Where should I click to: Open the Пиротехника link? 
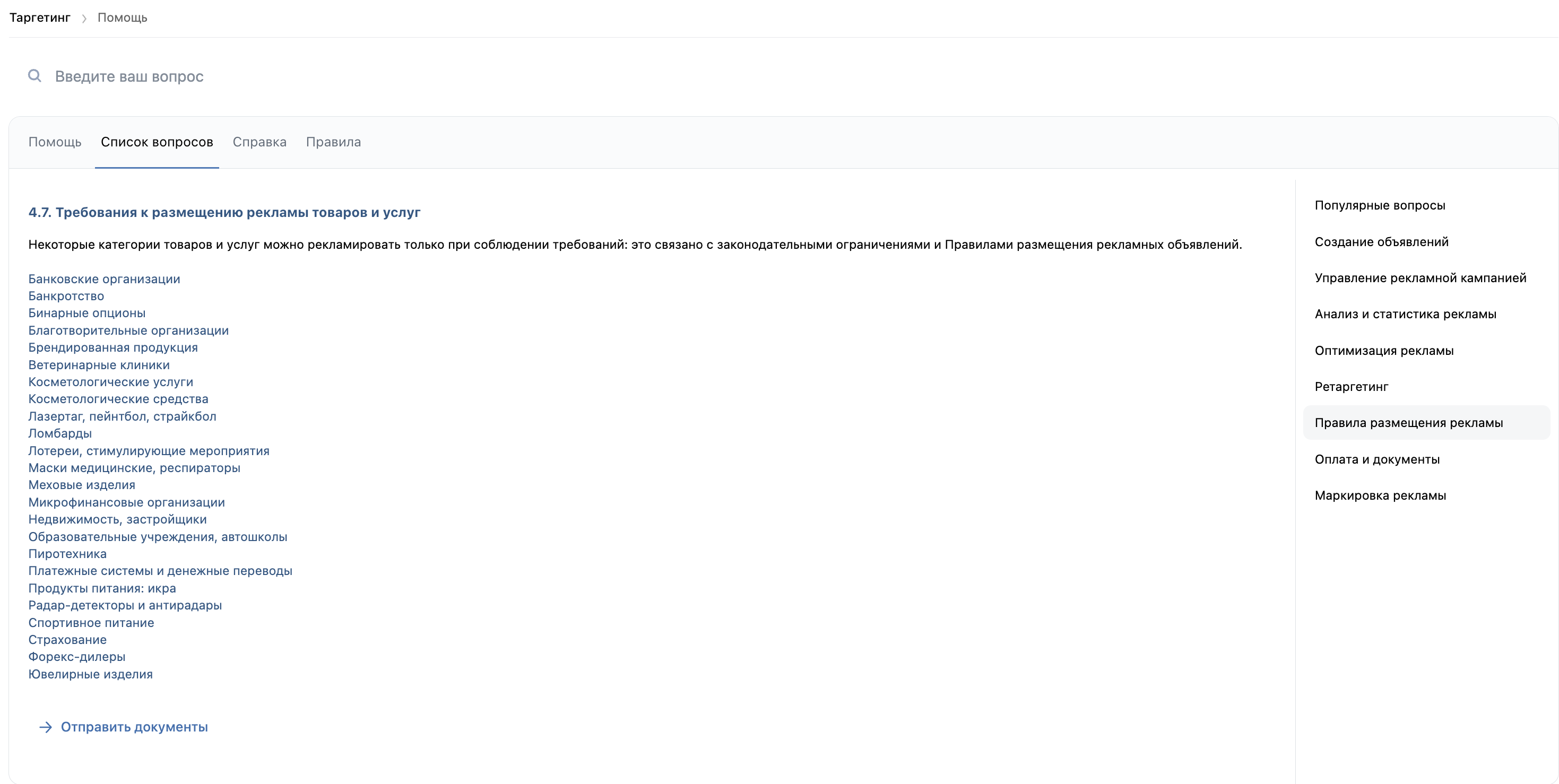click(x=67, y=553)
